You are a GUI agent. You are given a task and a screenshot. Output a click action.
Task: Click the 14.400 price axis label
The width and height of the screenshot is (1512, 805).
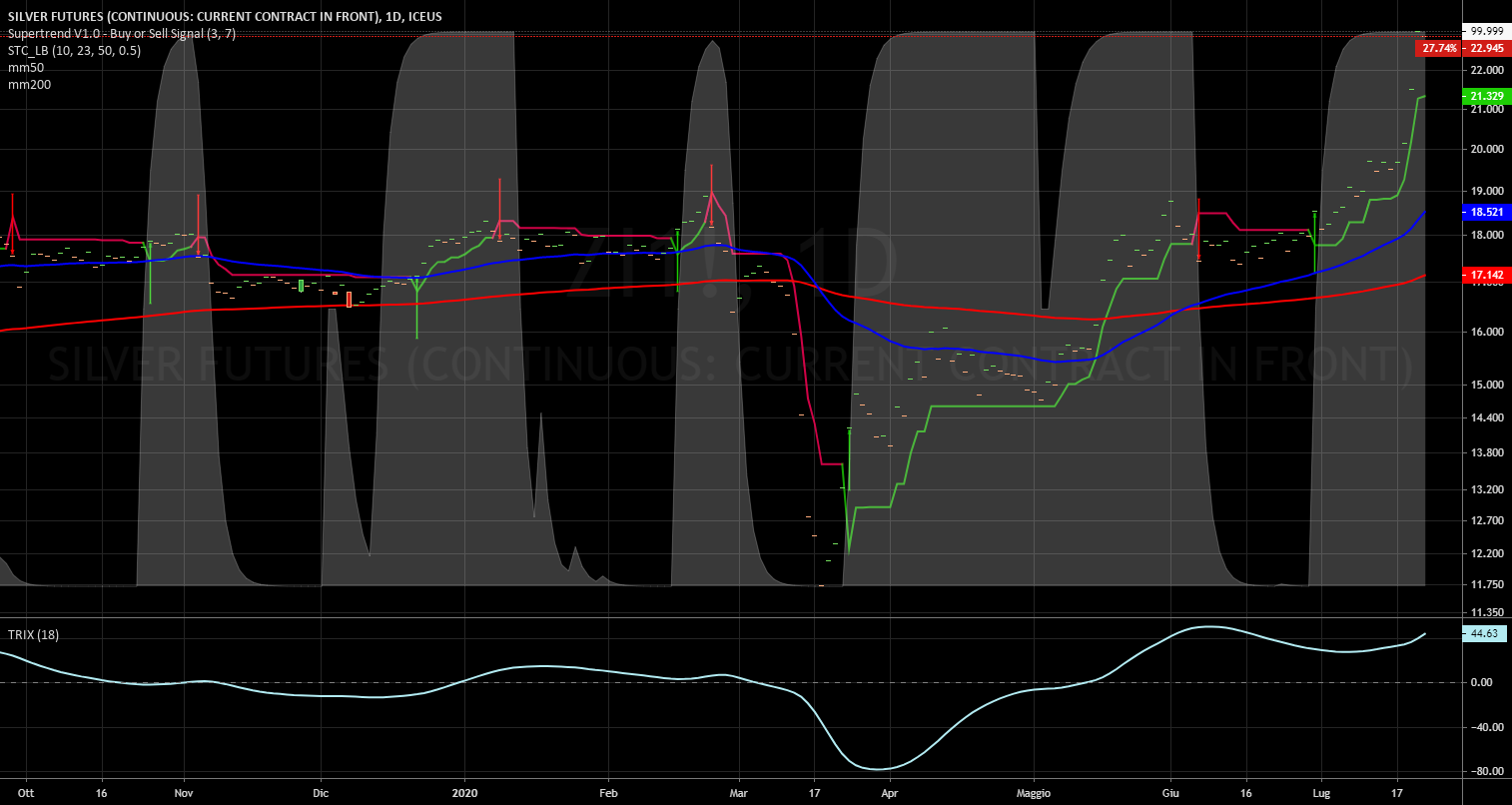click(x=1486, y=417)
